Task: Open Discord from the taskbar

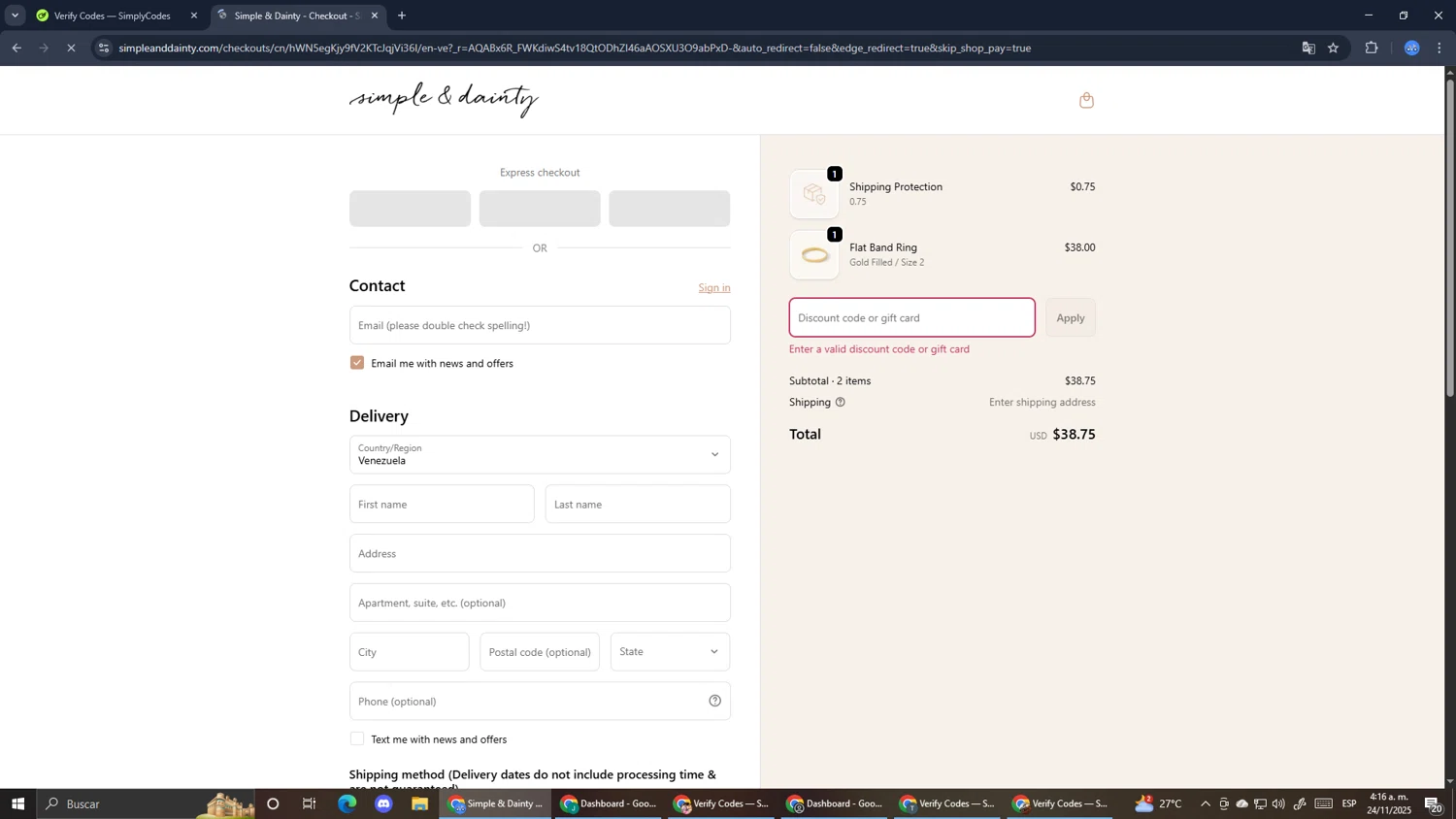Action: coord(383,803)
